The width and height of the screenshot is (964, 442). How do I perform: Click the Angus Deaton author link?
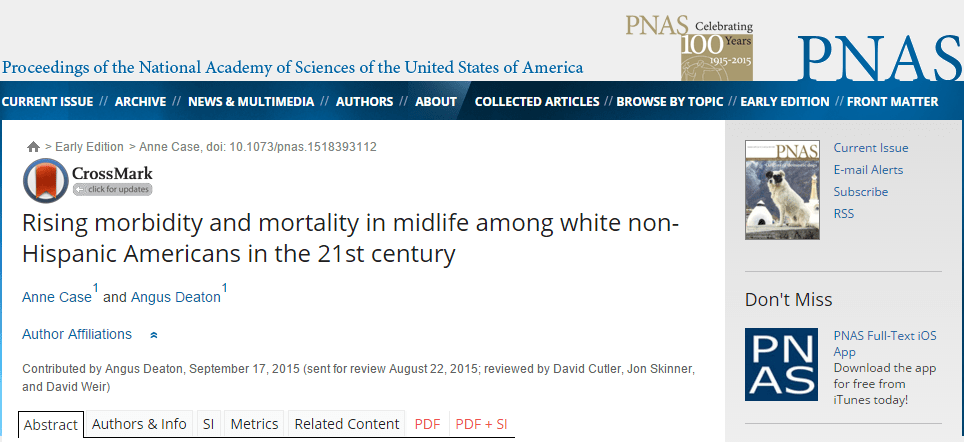(176, 298)
